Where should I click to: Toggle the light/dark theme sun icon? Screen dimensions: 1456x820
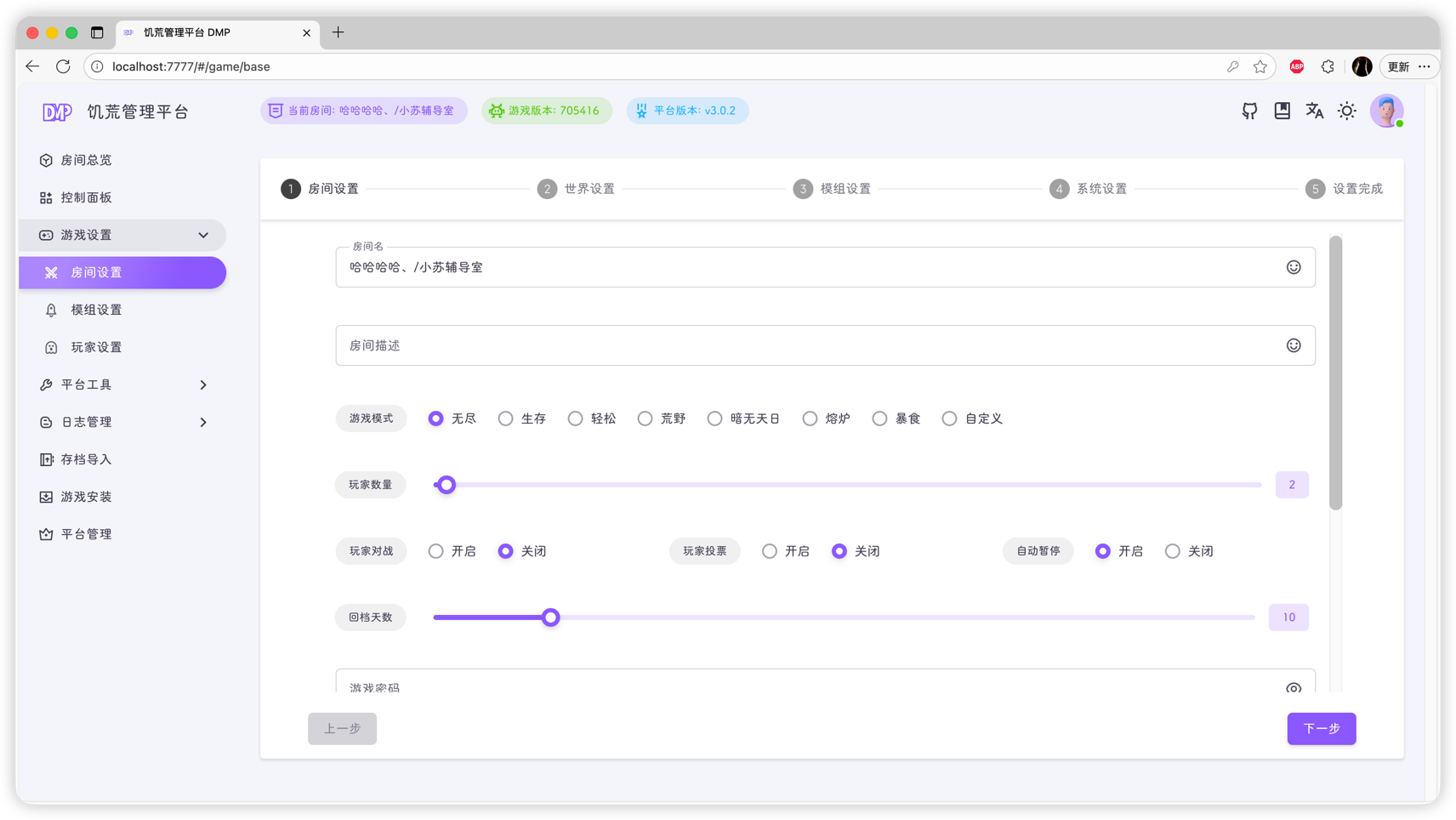tap(1347, 111)
